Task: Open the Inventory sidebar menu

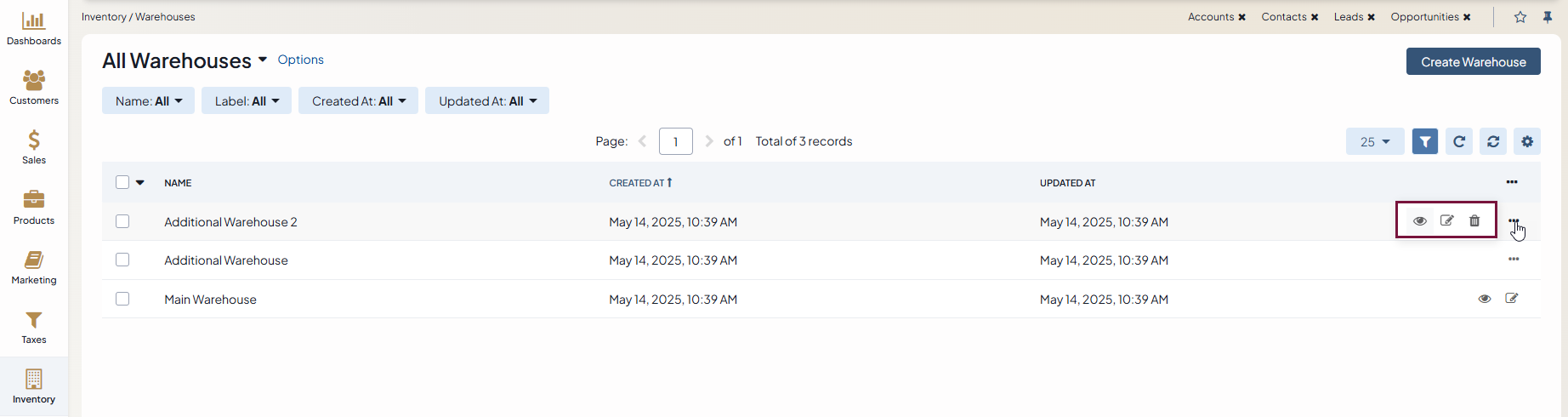Action: pyautogui.click(x=34, y=386)
